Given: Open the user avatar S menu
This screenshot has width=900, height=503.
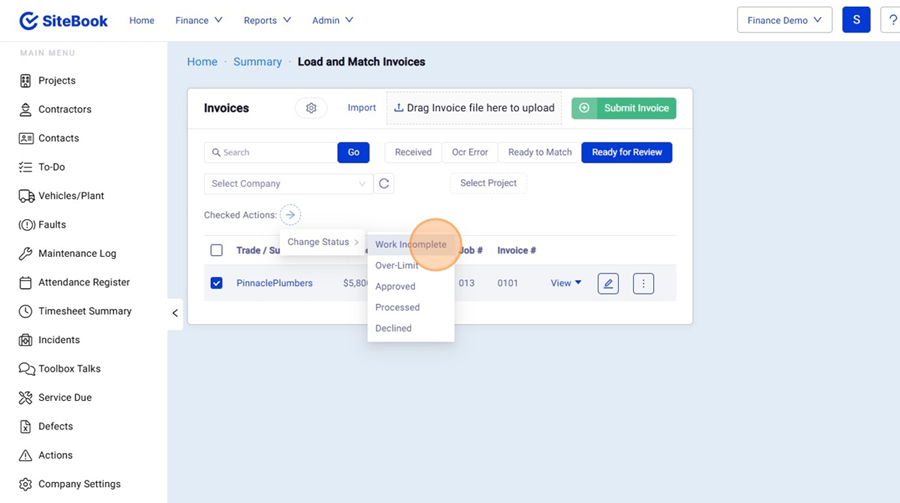Looking at the screenshot, I should click(x=856, y=20).
